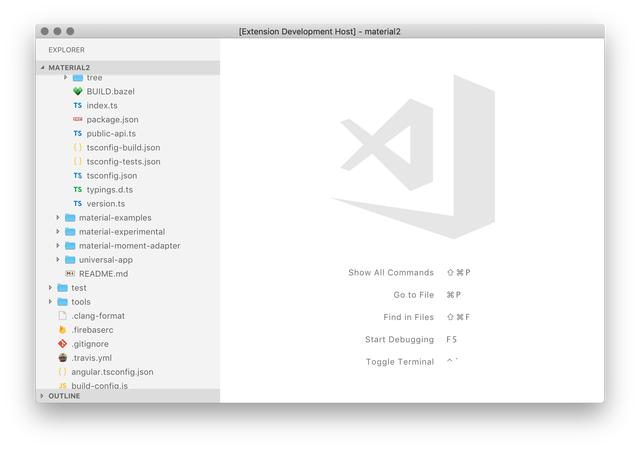This screenshot has height=450, width=640.
Task: Click the material-examples folder icon
Action: coord(70,218)
